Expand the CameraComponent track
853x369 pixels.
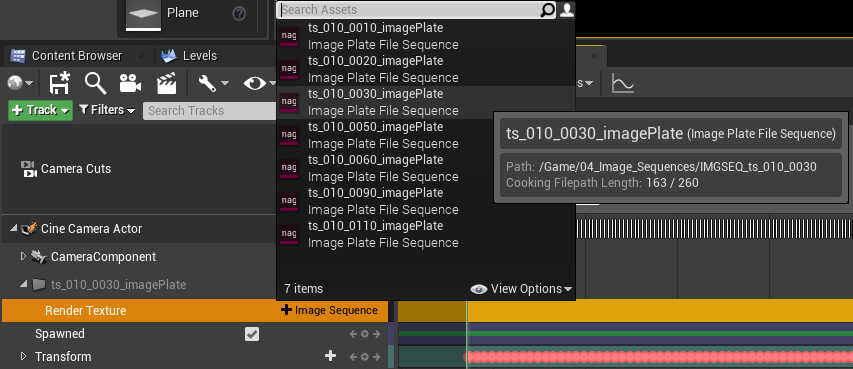tap(23, 256)
